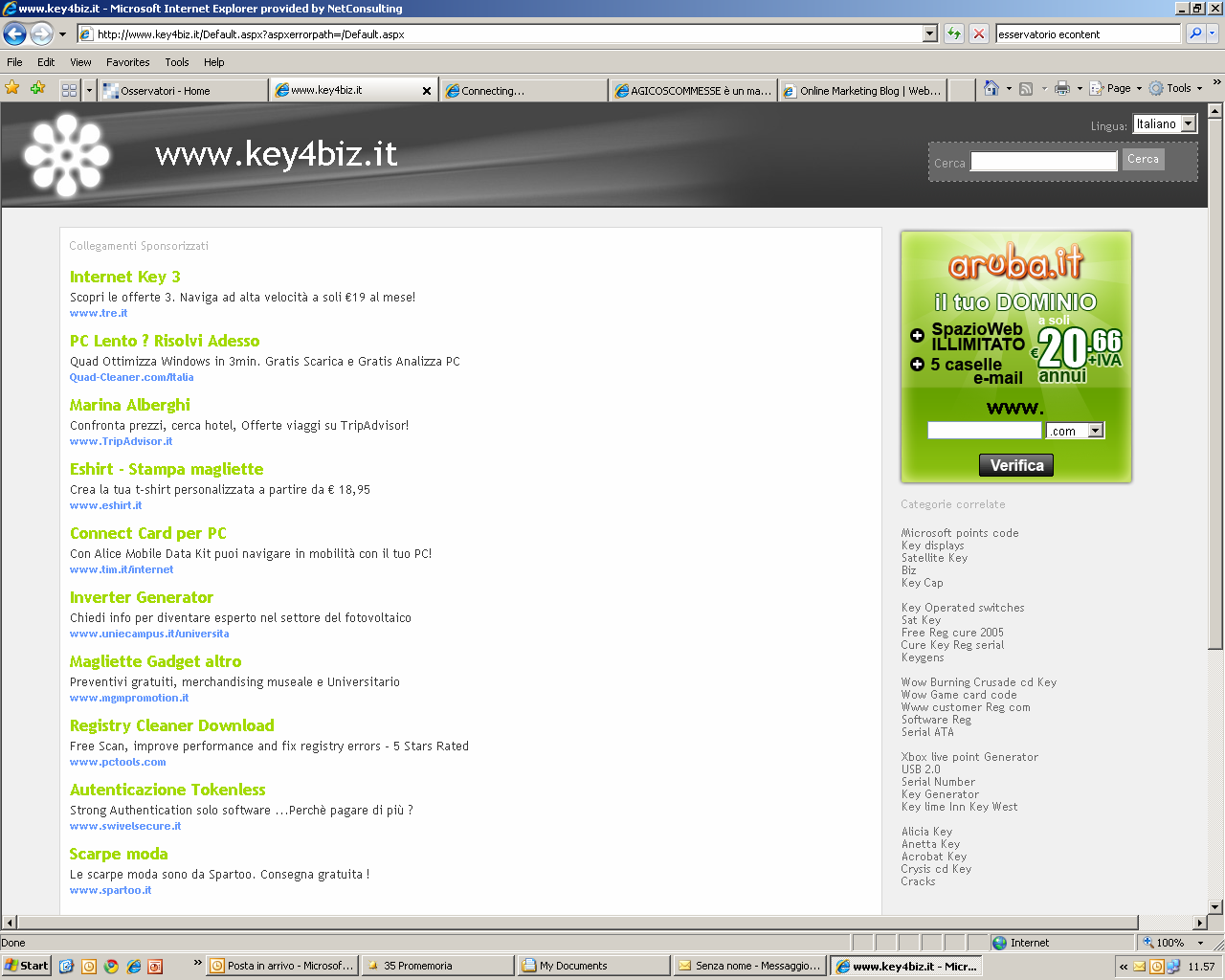
Task: Click the Cerca search button
Action: (1143, 160)
